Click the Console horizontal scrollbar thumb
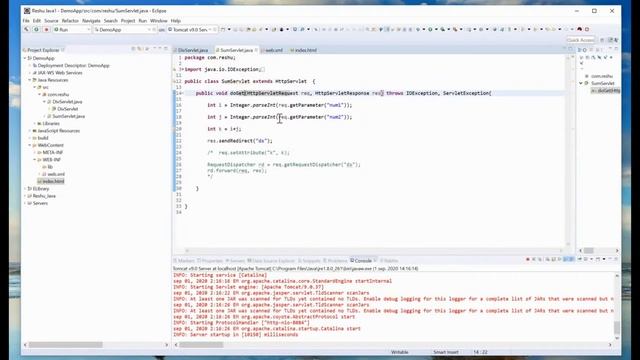Image resolution: width=640 pixels, height=360 pixels. tap(202, 345)
